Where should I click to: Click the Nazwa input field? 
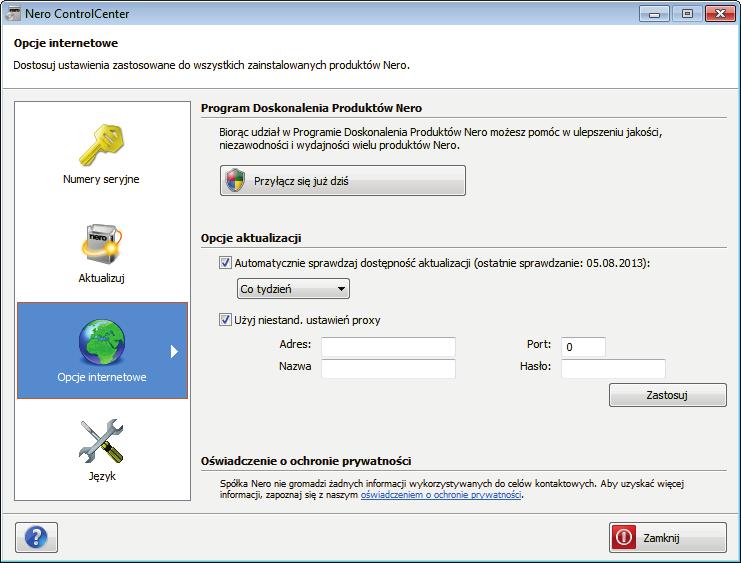point(388,369)
